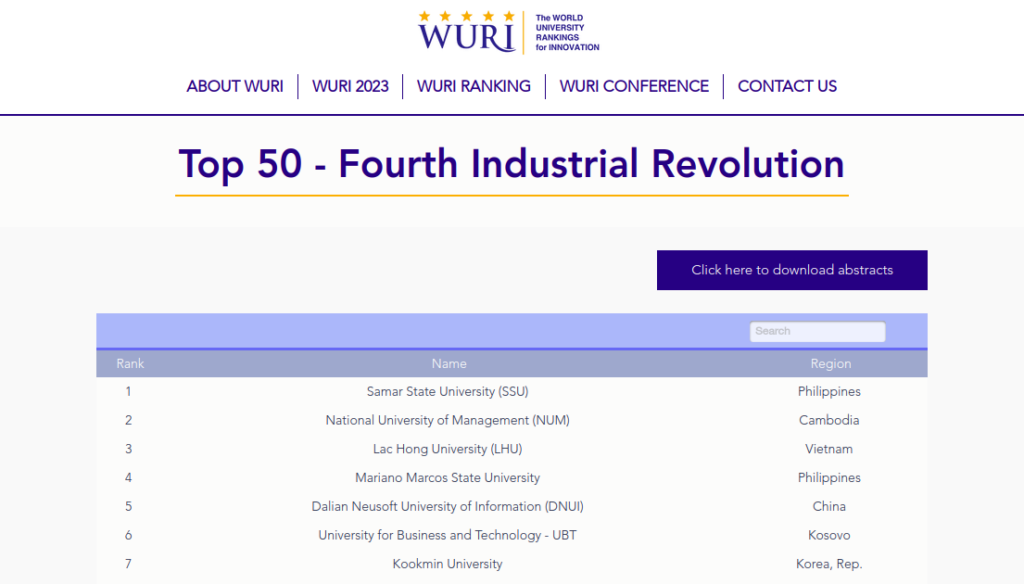Click the WURI logo at top
The height and width of the screenshot is (584, 1024).
click(x=509, y=32)
